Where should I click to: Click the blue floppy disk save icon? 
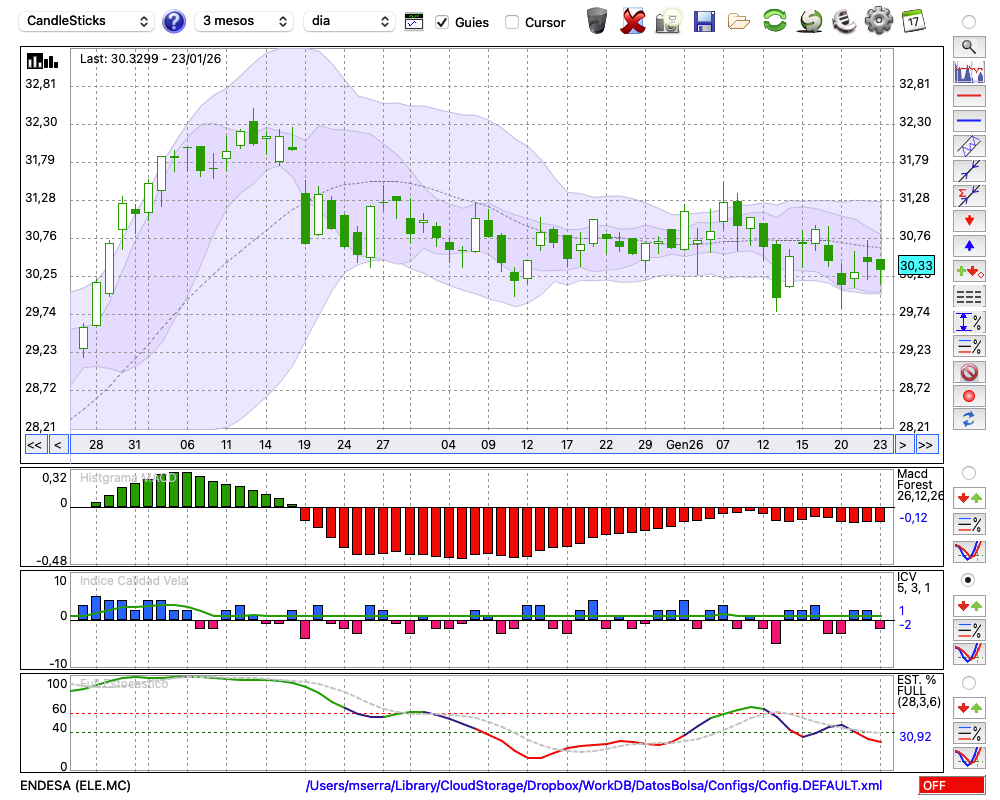[x=704, y=21]
